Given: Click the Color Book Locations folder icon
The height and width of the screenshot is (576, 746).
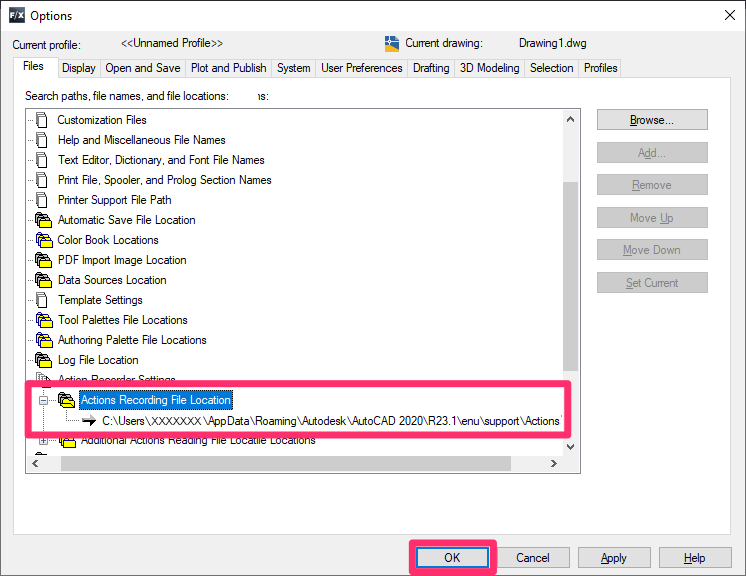Looking at the screenshot, I should (44, 240).
